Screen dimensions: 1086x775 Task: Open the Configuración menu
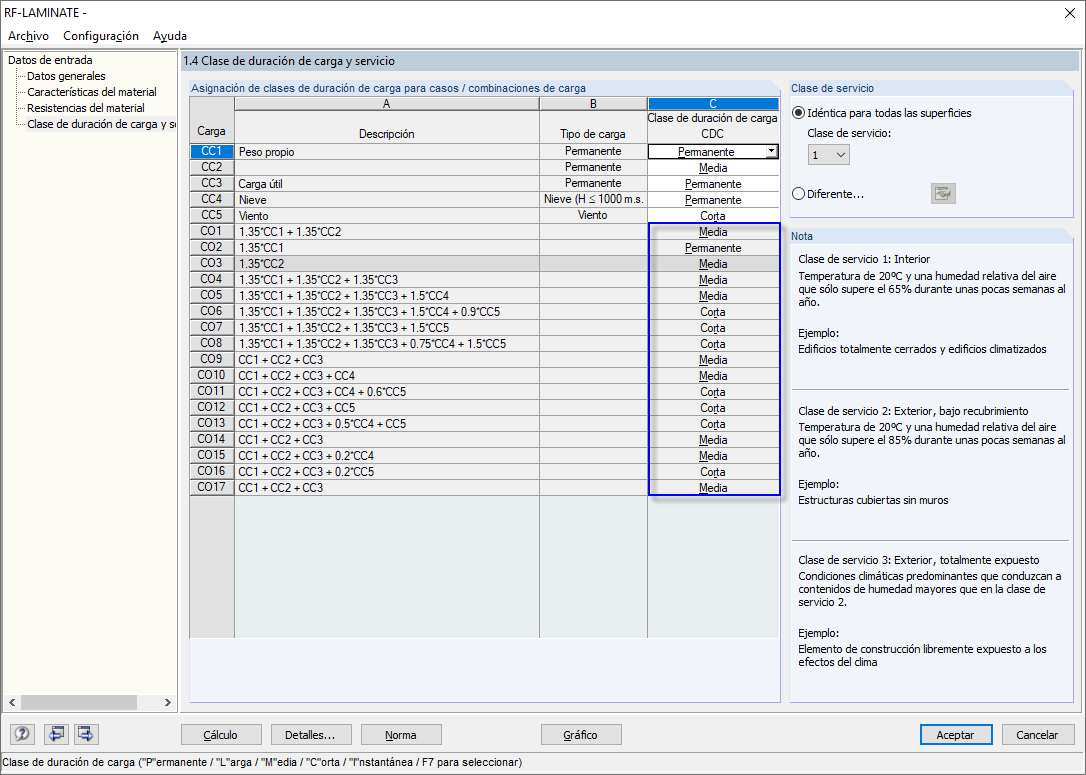(100, 36)
